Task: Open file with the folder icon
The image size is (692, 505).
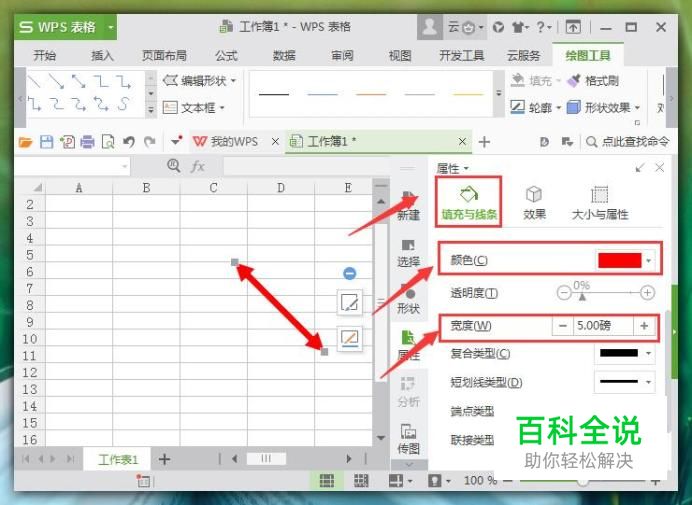Action: click(x=26, y=142)
